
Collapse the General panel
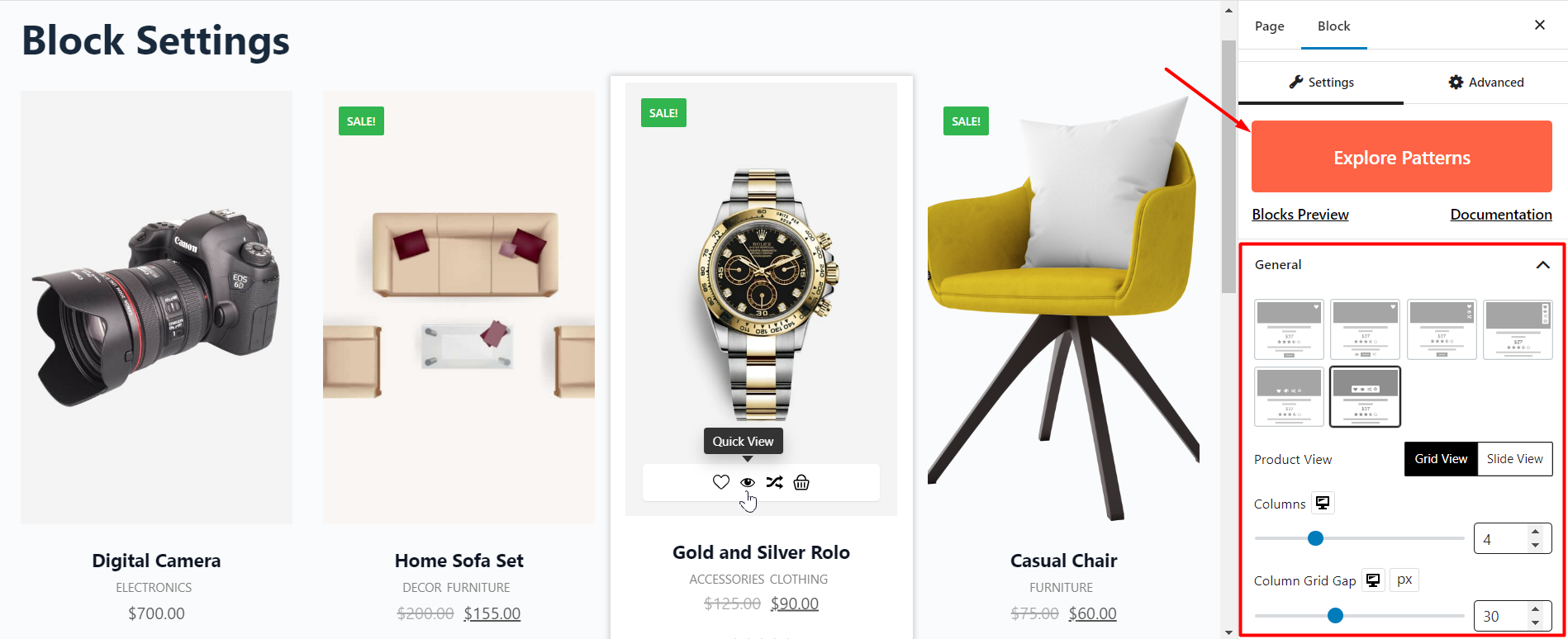click(1542, 265)
